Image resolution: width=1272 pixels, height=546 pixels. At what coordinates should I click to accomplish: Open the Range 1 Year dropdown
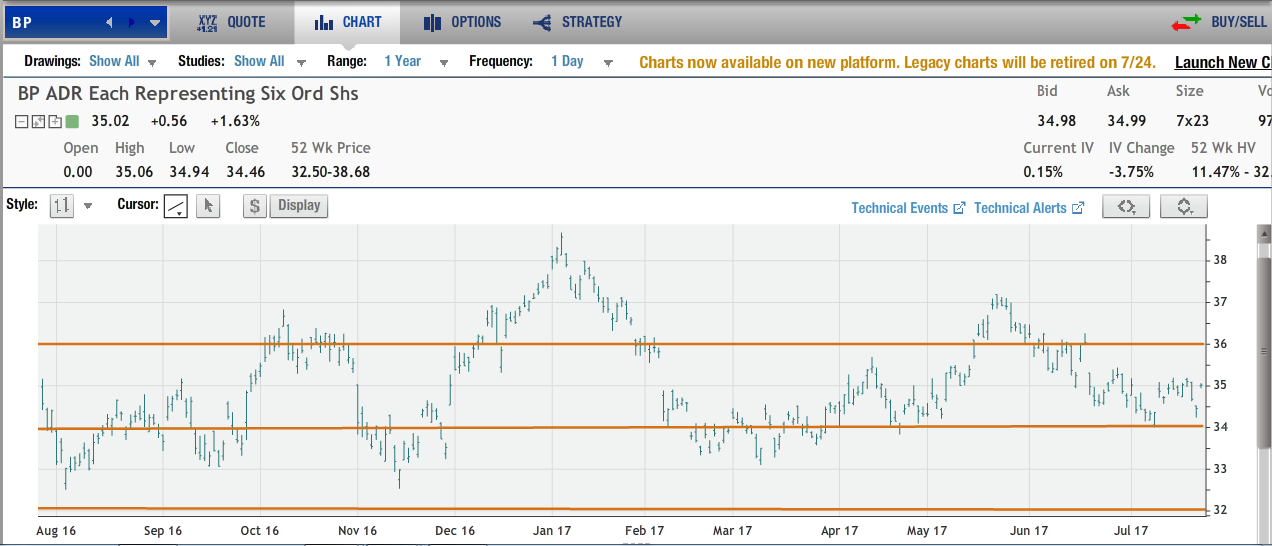click(402, 61)
